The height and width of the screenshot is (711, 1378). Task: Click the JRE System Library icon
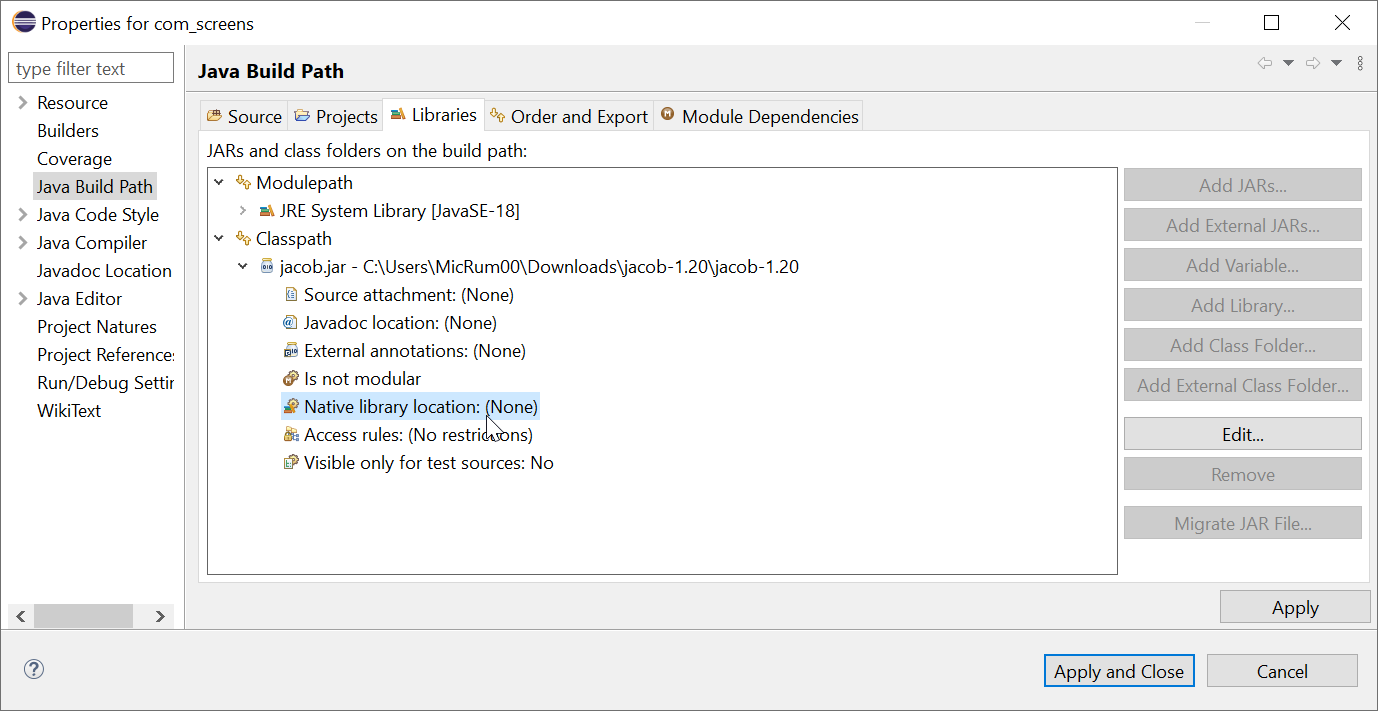tap(267, 210)
